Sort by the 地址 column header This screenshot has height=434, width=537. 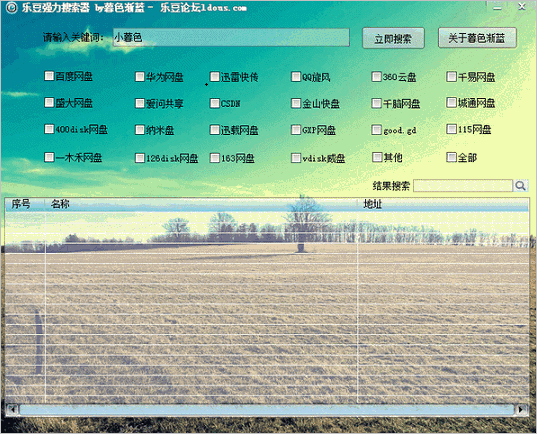pos(443,204)
